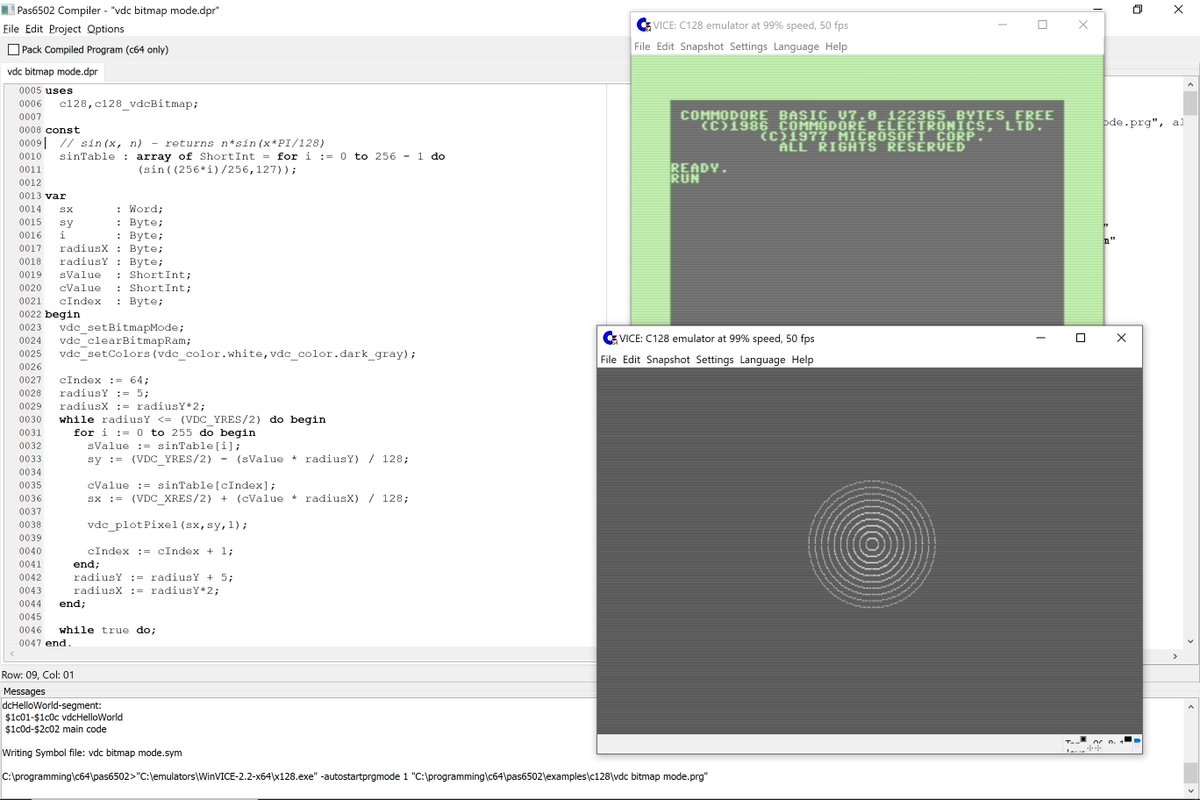This screenshot has height=800, width=1200.
Task: Close the back VICE emulator window
Action: pyautogui.click(x=1083, y=25)
